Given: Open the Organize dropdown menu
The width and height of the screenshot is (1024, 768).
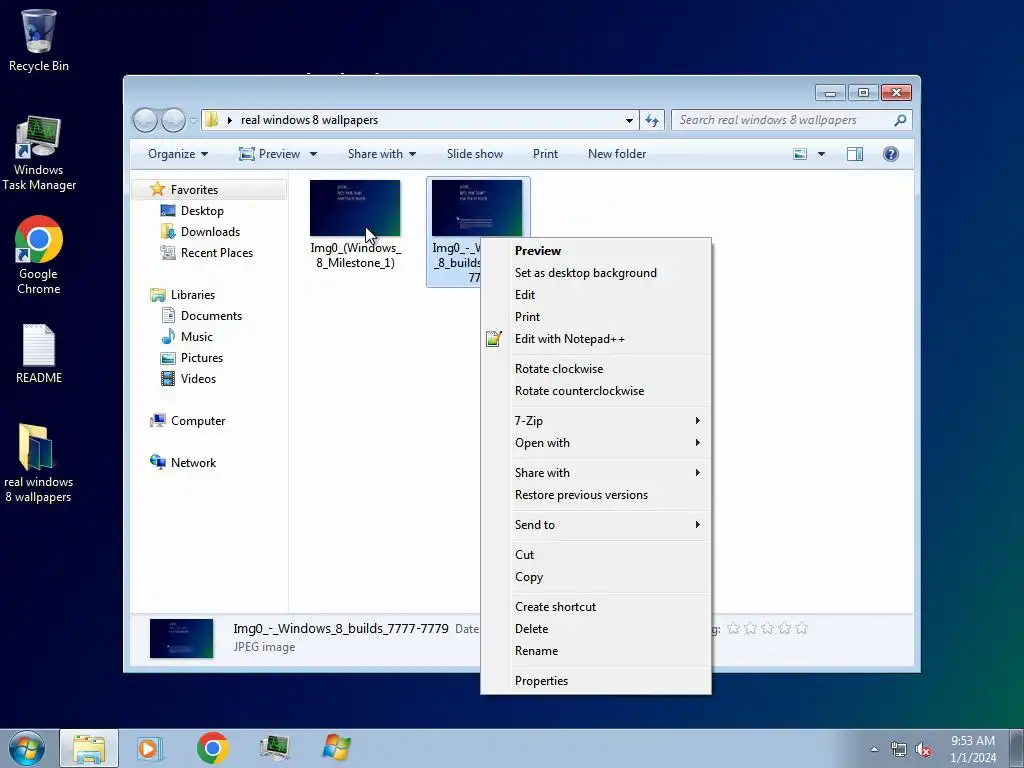Looking at the screenshot, I should pyautogui.click(x=178, y=154).
